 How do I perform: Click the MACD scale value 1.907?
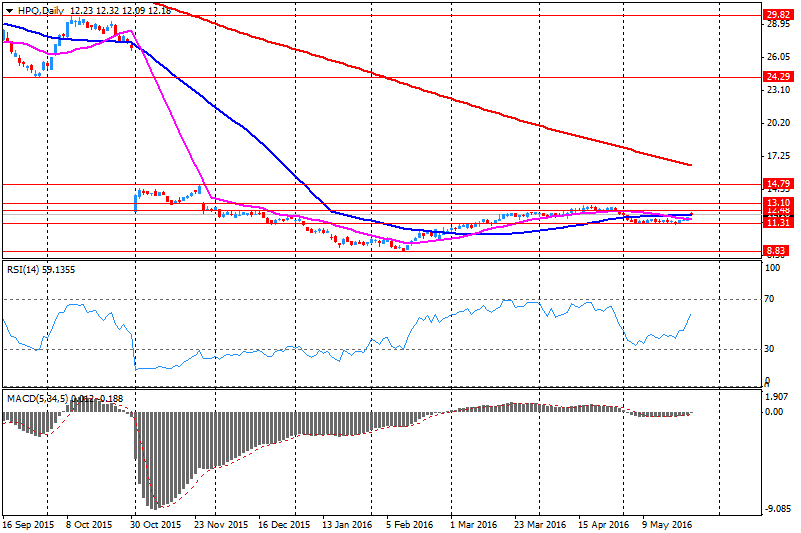tap(778, 397)
